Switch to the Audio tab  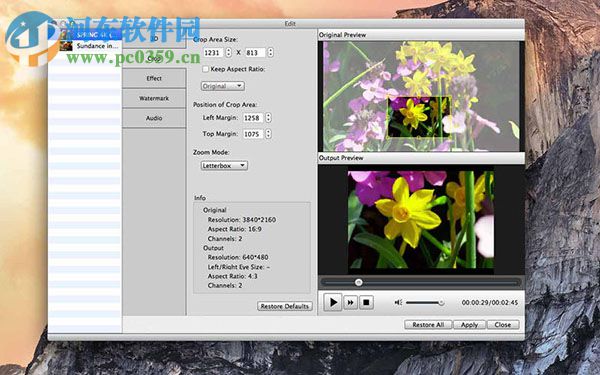click(154, 118)
